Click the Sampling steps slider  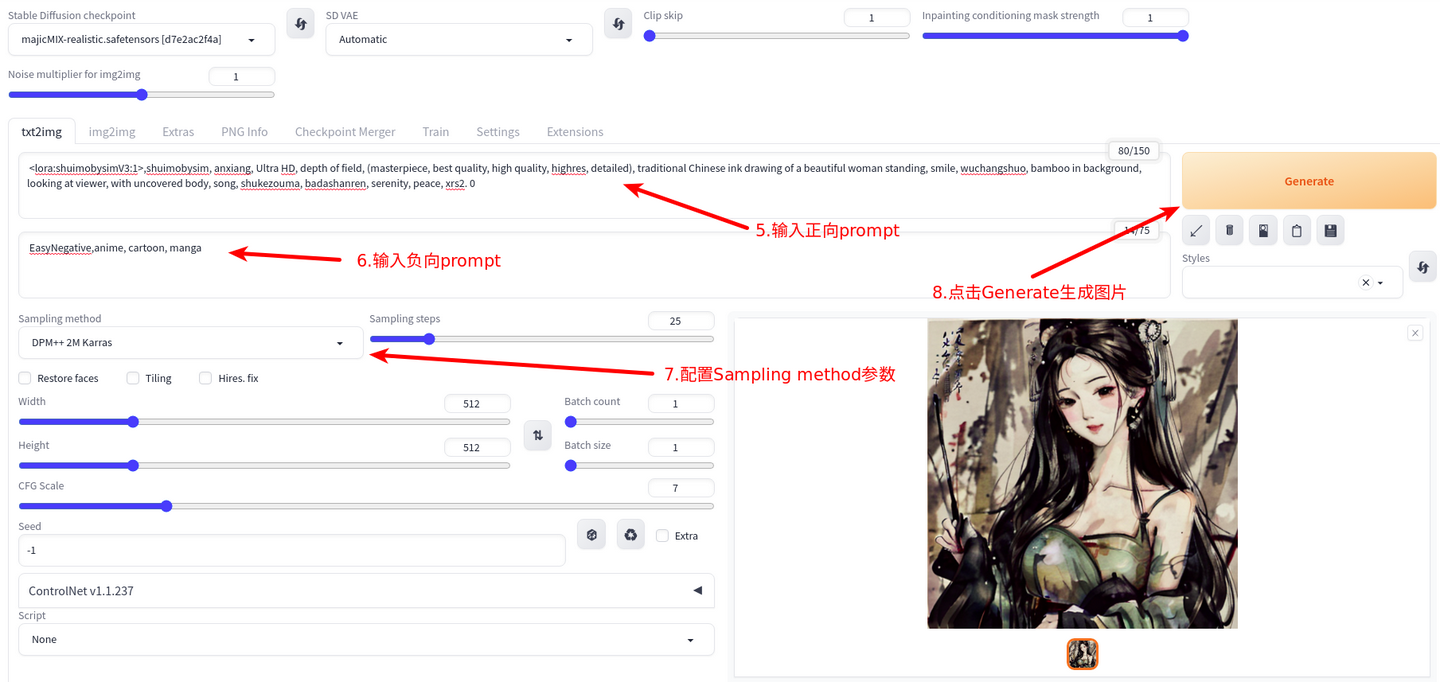(x=542, y=339)
